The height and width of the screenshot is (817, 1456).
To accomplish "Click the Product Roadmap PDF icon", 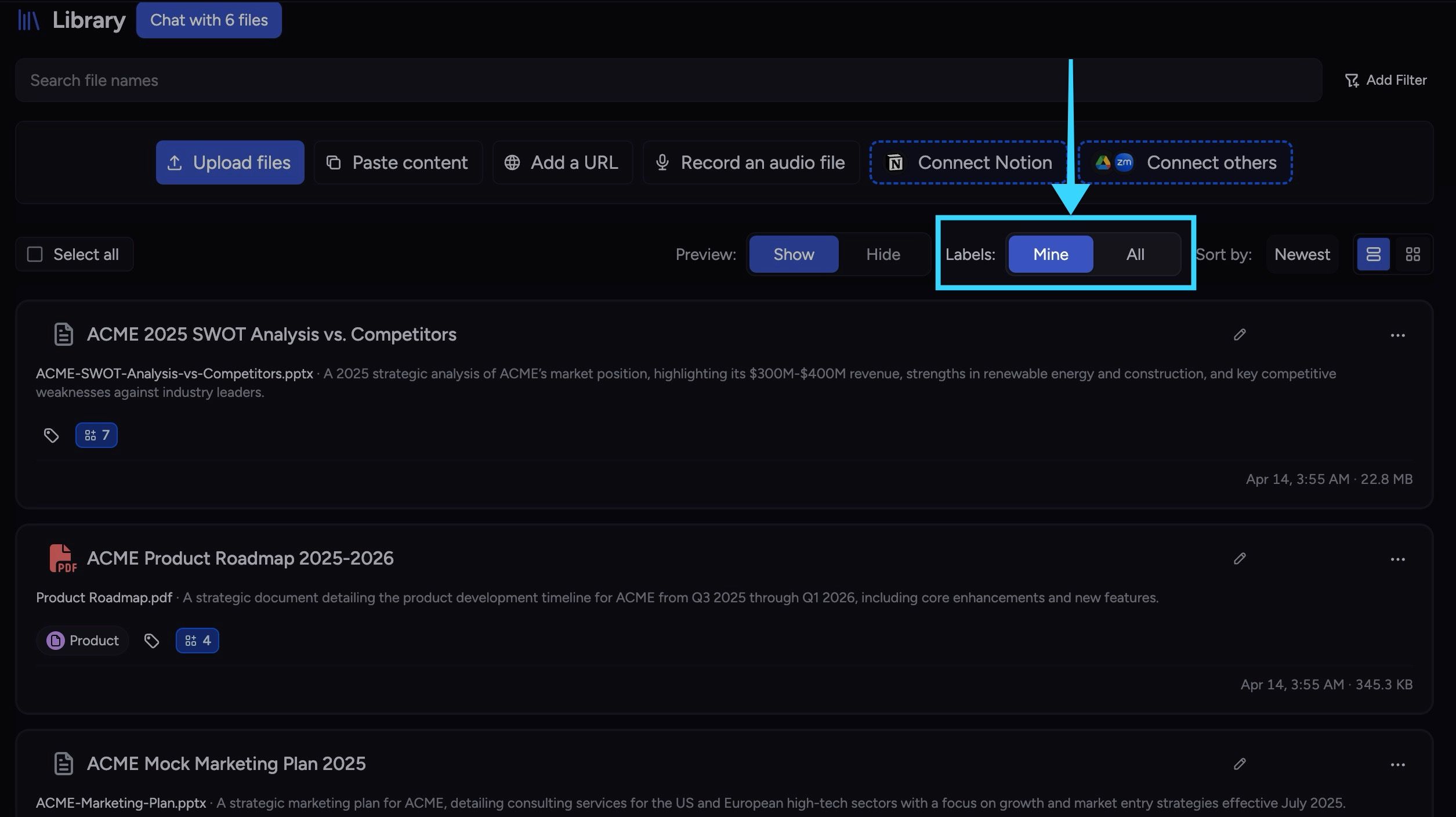I will click(63, 558).
